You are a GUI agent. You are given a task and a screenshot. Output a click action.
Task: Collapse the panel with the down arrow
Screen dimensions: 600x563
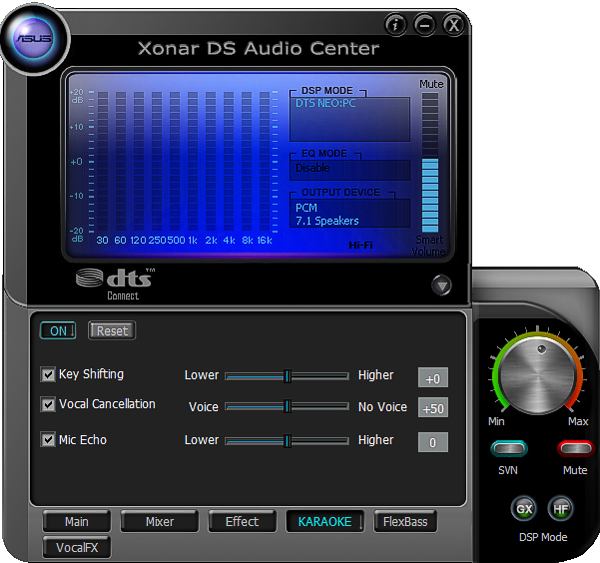point(441,285)
